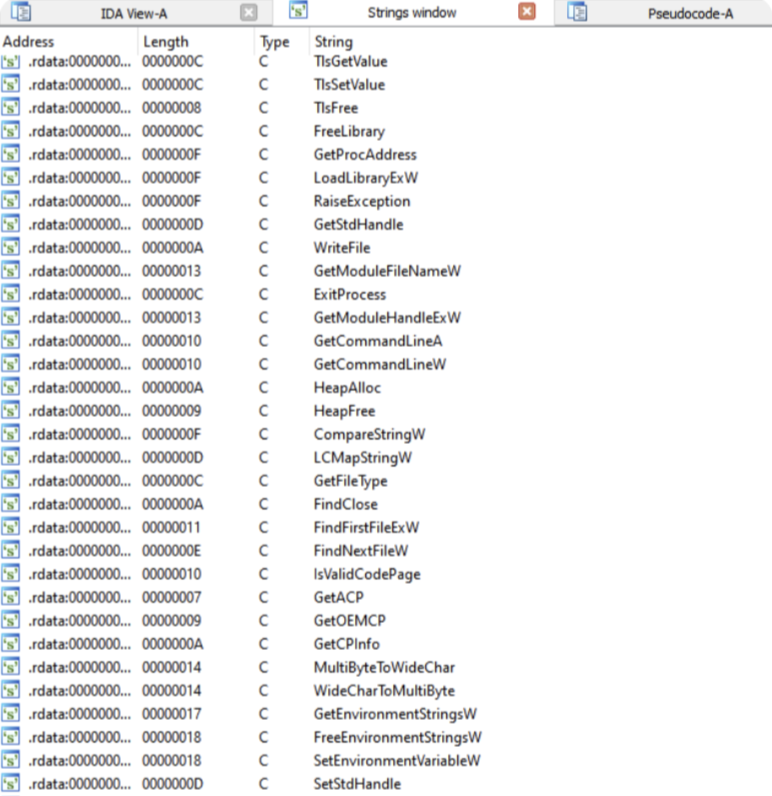Click the string icon beside HeapAlloc

point(11,388)
